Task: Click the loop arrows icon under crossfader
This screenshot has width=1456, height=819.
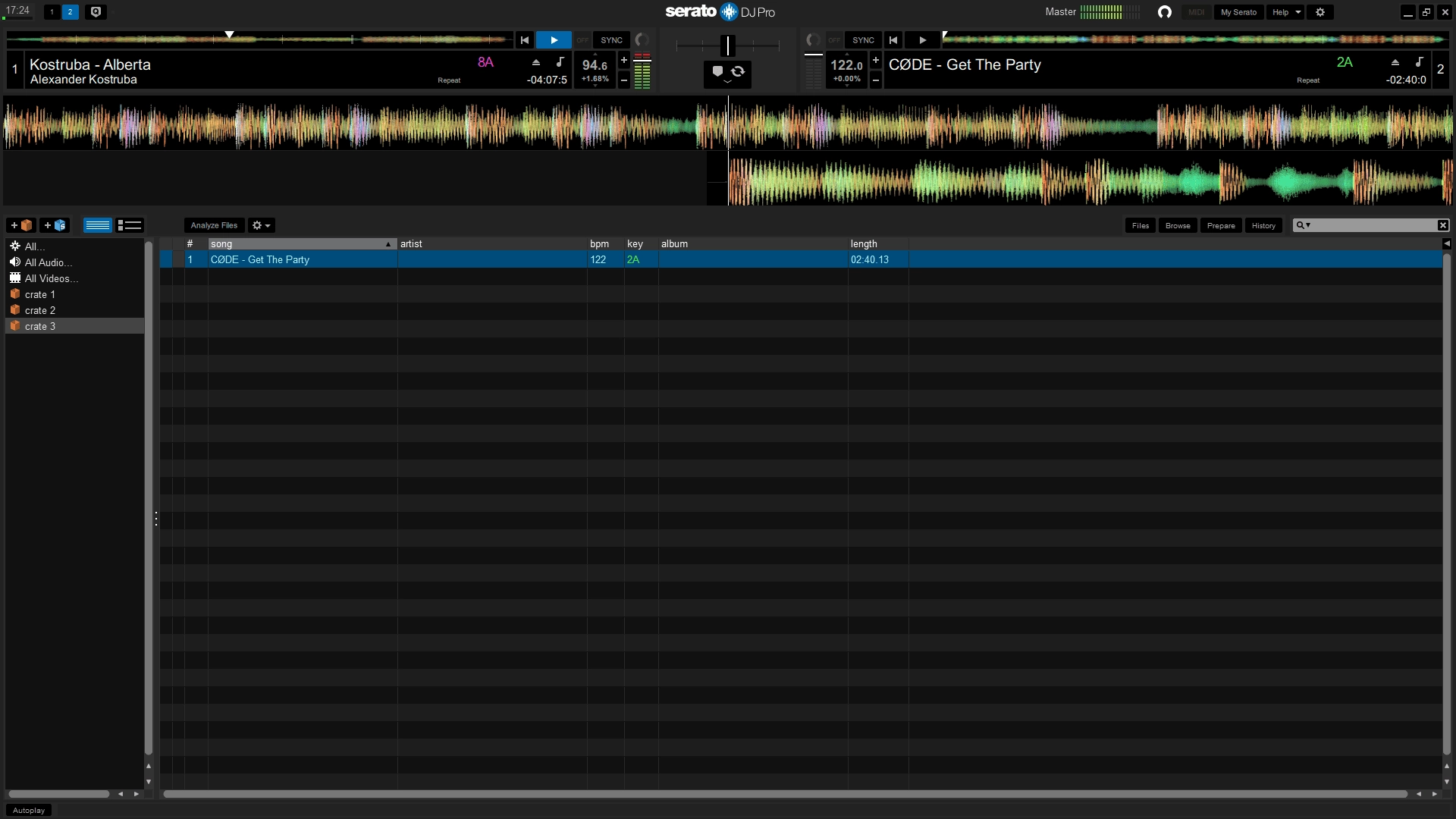Action: pyautogui.click(x=738, y=71)
